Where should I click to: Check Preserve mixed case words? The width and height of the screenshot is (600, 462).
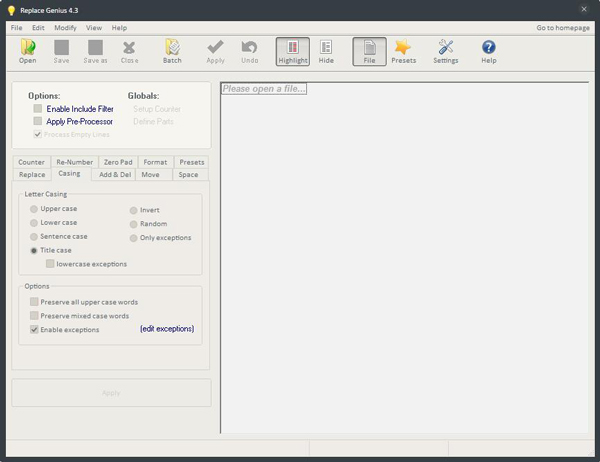pos(34,316)
